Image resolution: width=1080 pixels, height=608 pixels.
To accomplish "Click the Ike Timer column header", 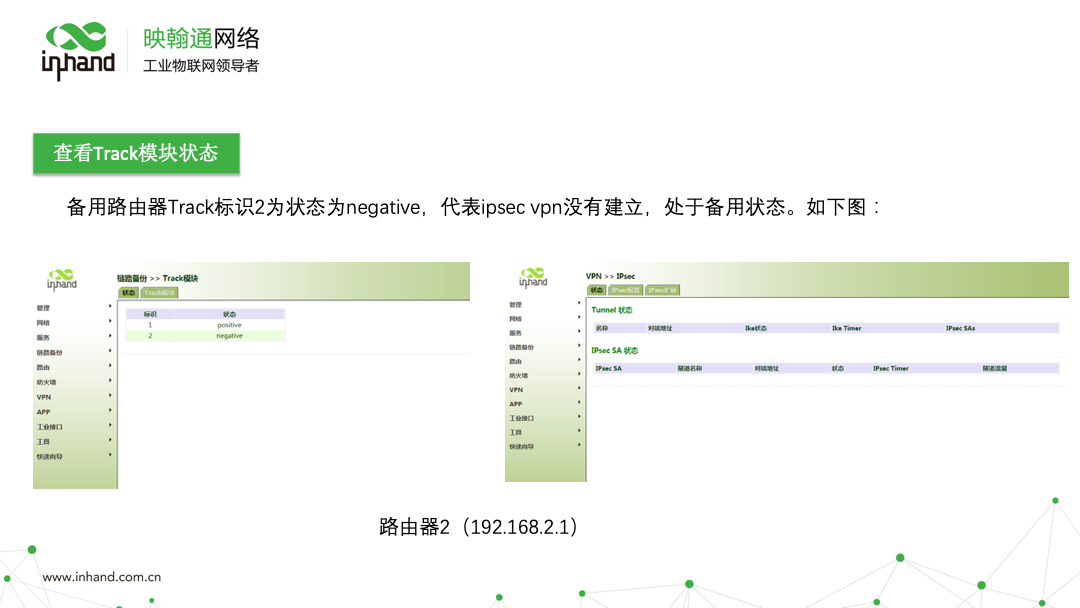I will coord(846,328).
